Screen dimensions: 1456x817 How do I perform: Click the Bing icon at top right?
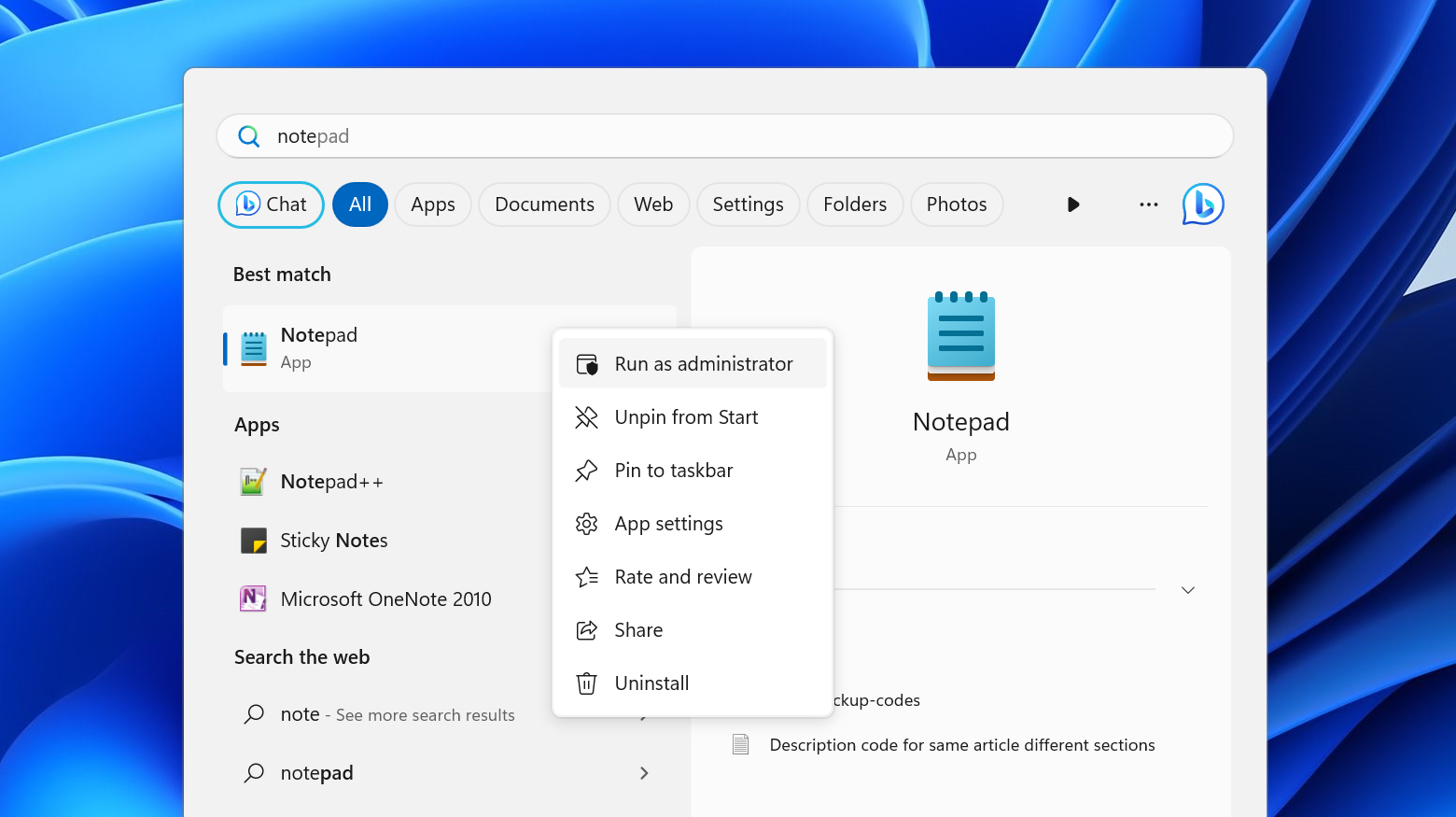click(x=1202, y=204)
